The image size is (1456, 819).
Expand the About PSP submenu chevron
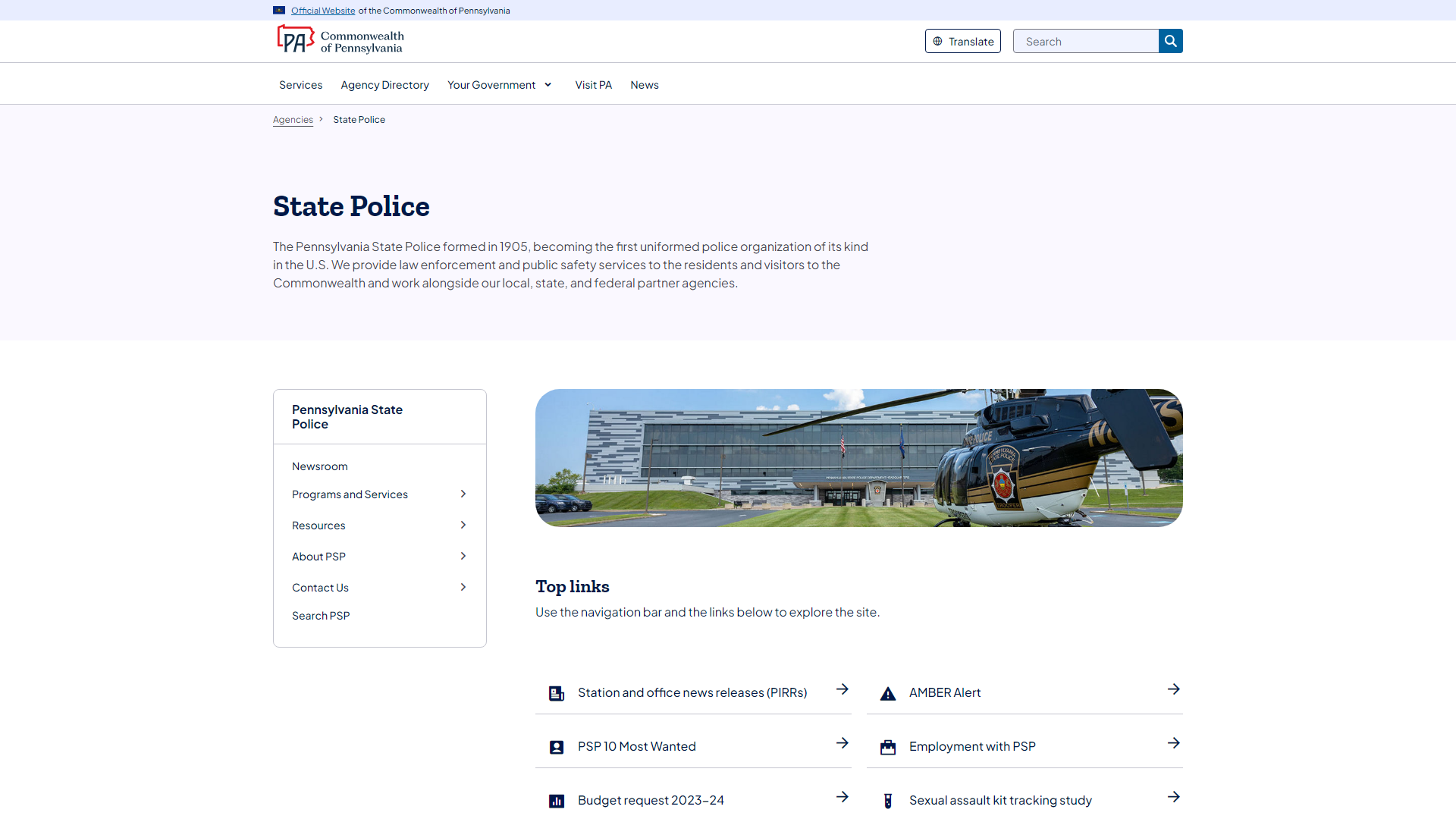click(x=463, y=557)
